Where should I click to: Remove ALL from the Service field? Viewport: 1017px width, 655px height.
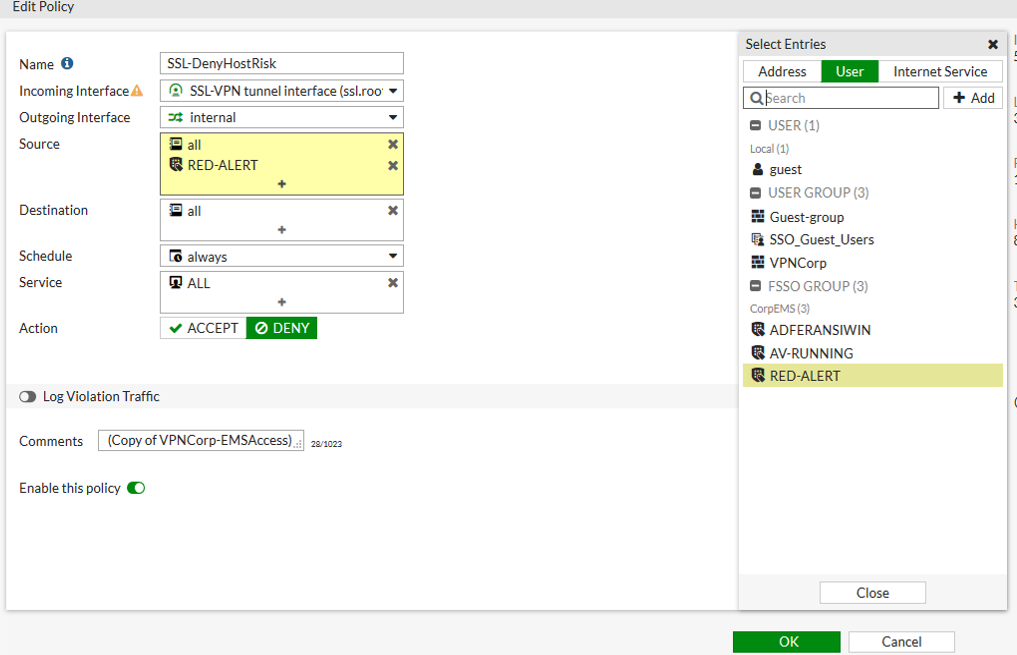coord(392,283)
